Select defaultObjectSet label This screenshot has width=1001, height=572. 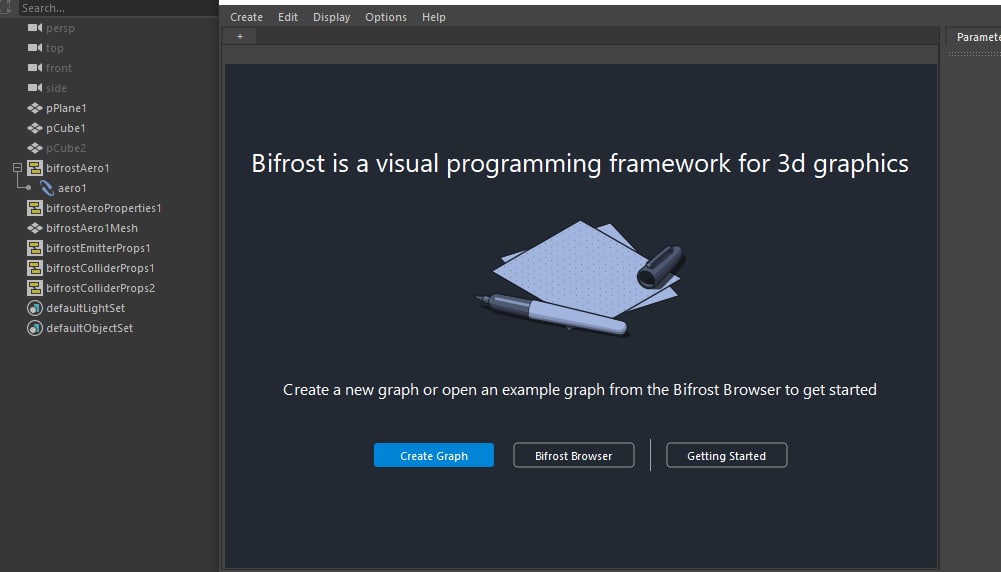tap(89, 328)
